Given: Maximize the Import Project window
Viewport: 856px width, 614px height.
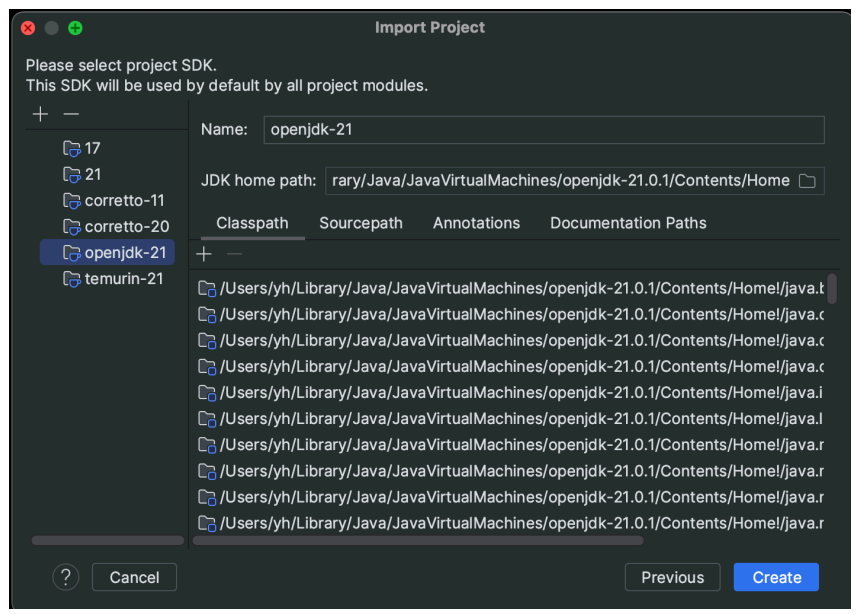Looking at the screenshot, I should [x=75, y=28].
